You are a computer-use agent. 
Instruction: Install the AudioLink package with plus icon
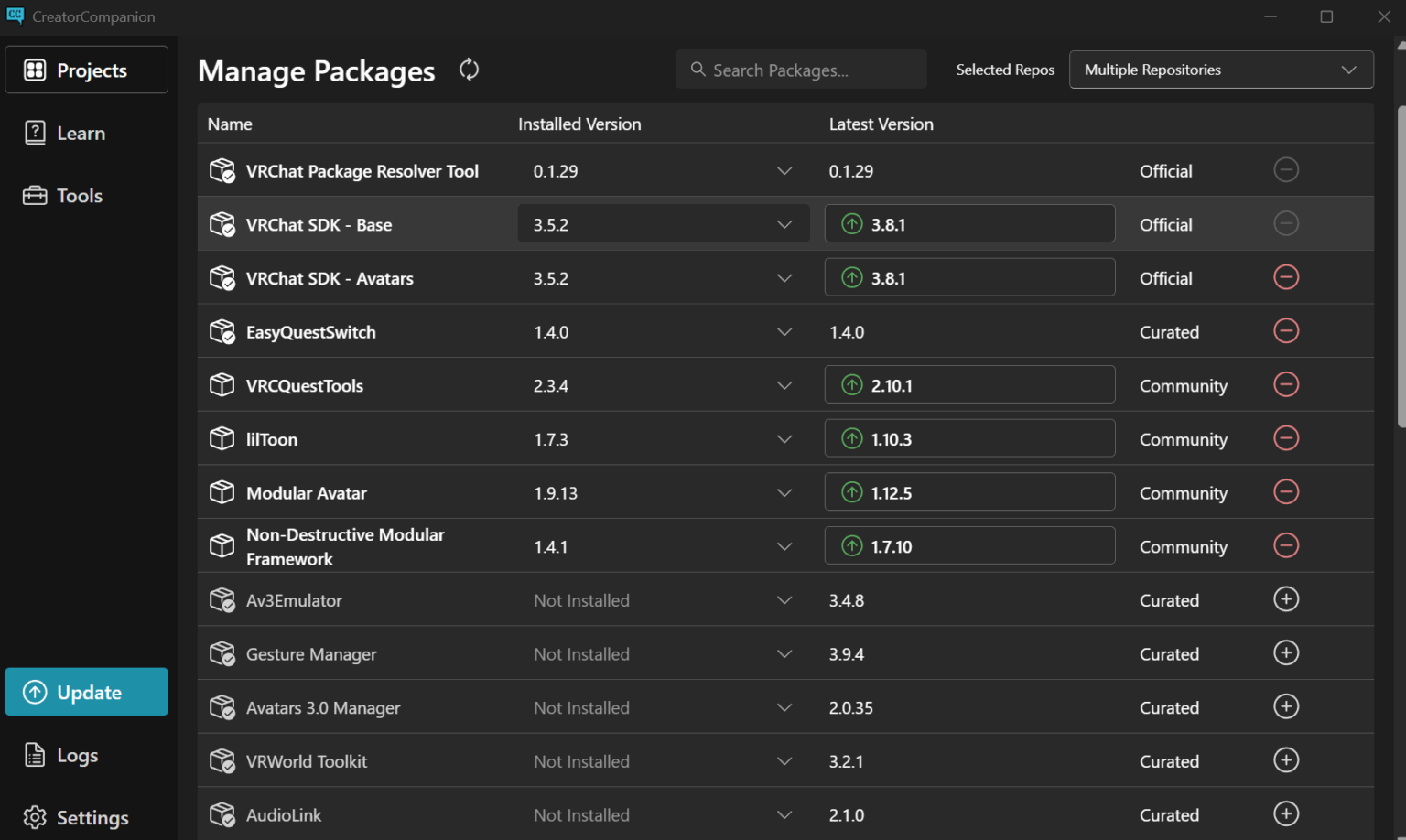(x=1285, y=814)
